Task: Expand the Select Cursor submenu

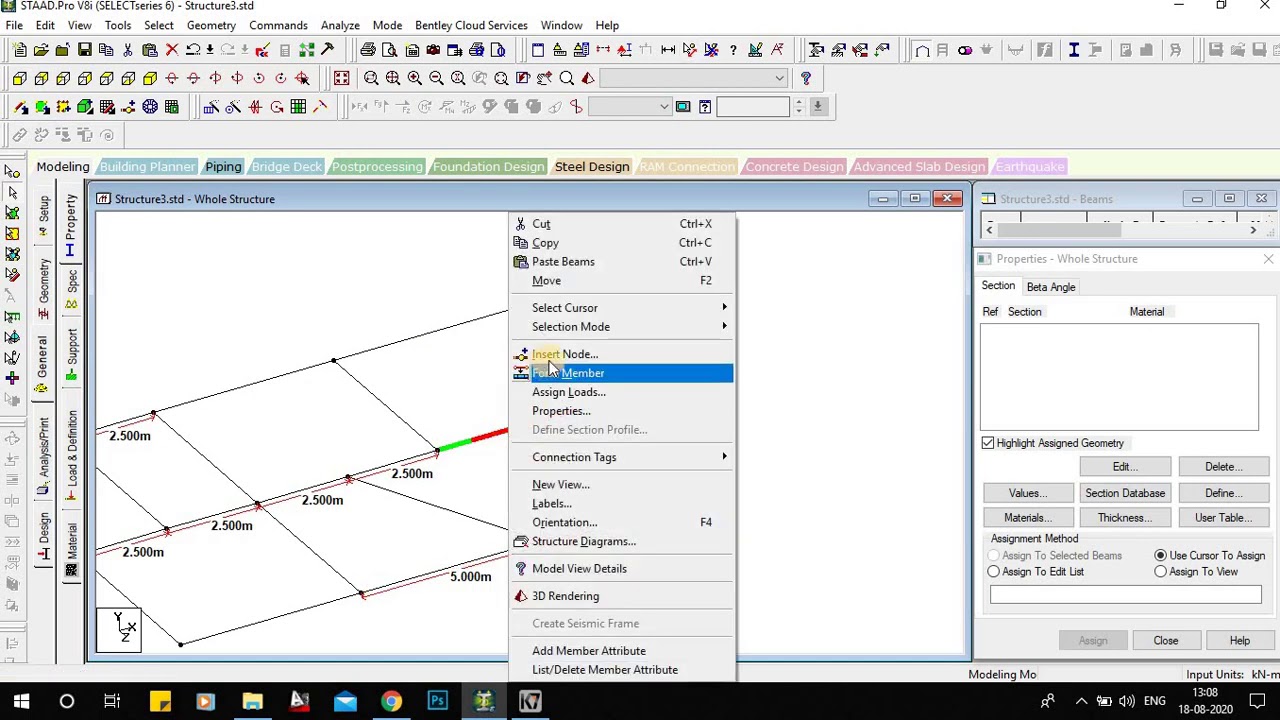Action: click(x=622, y=308)
